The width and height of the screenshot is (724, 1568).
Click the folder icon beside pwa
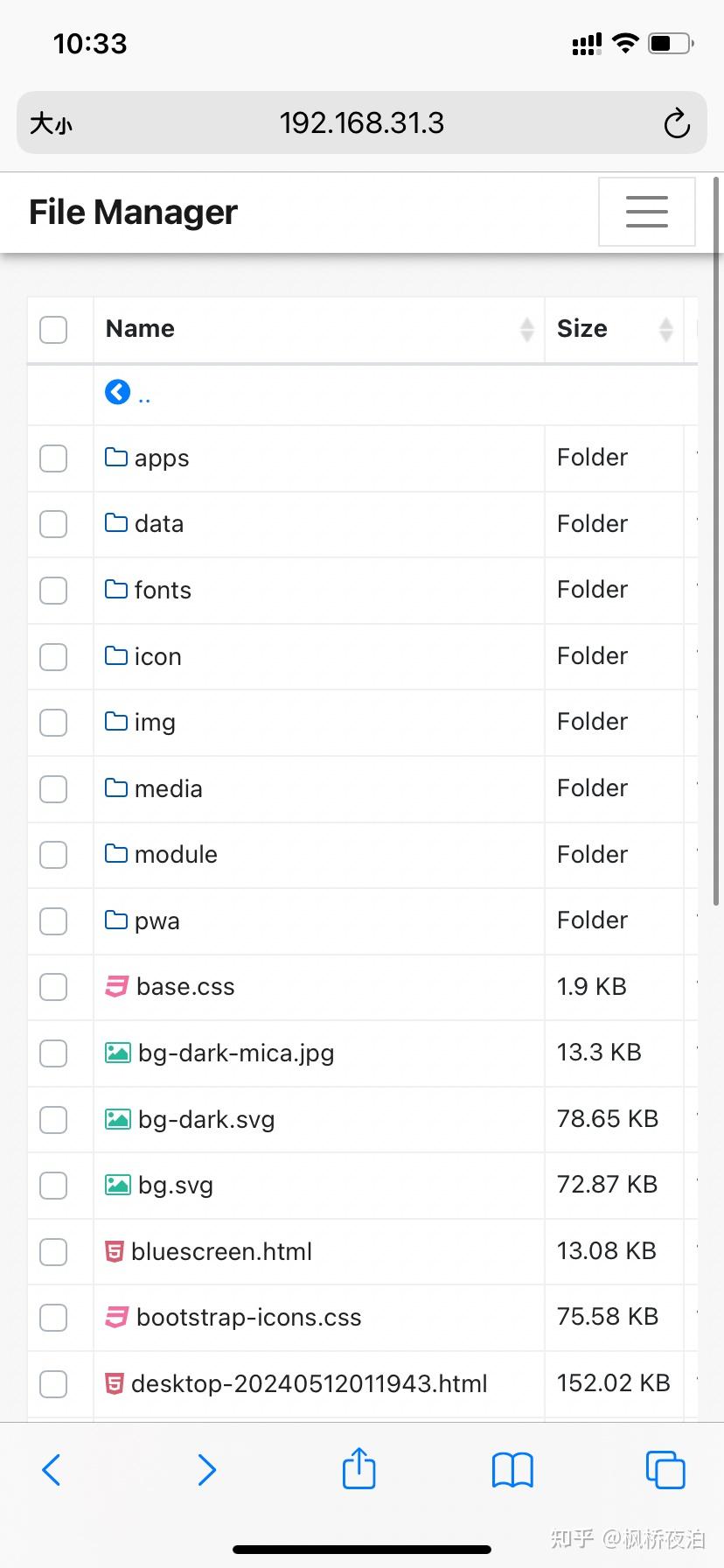pos(116,920)
